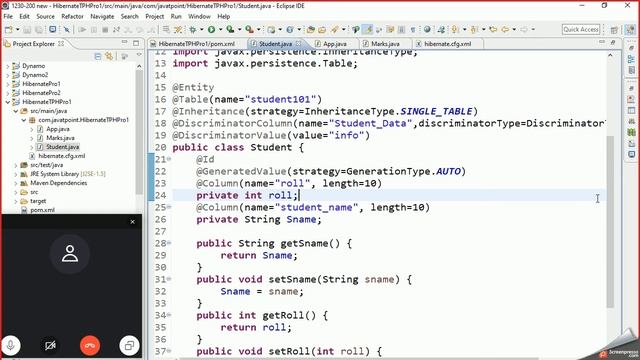Minimize the editor area
Image resolution: width=640 pixels, height=360 pixels.
tap(602, 42)
